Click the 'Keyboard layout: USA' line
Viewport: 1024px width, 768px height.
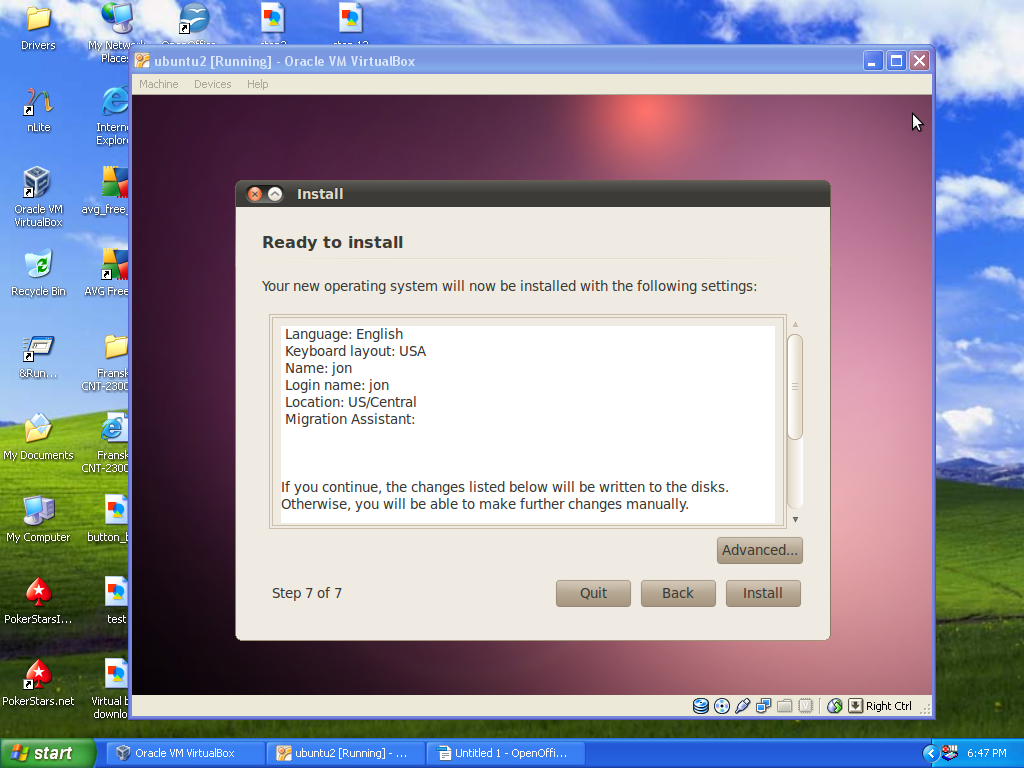355,351
